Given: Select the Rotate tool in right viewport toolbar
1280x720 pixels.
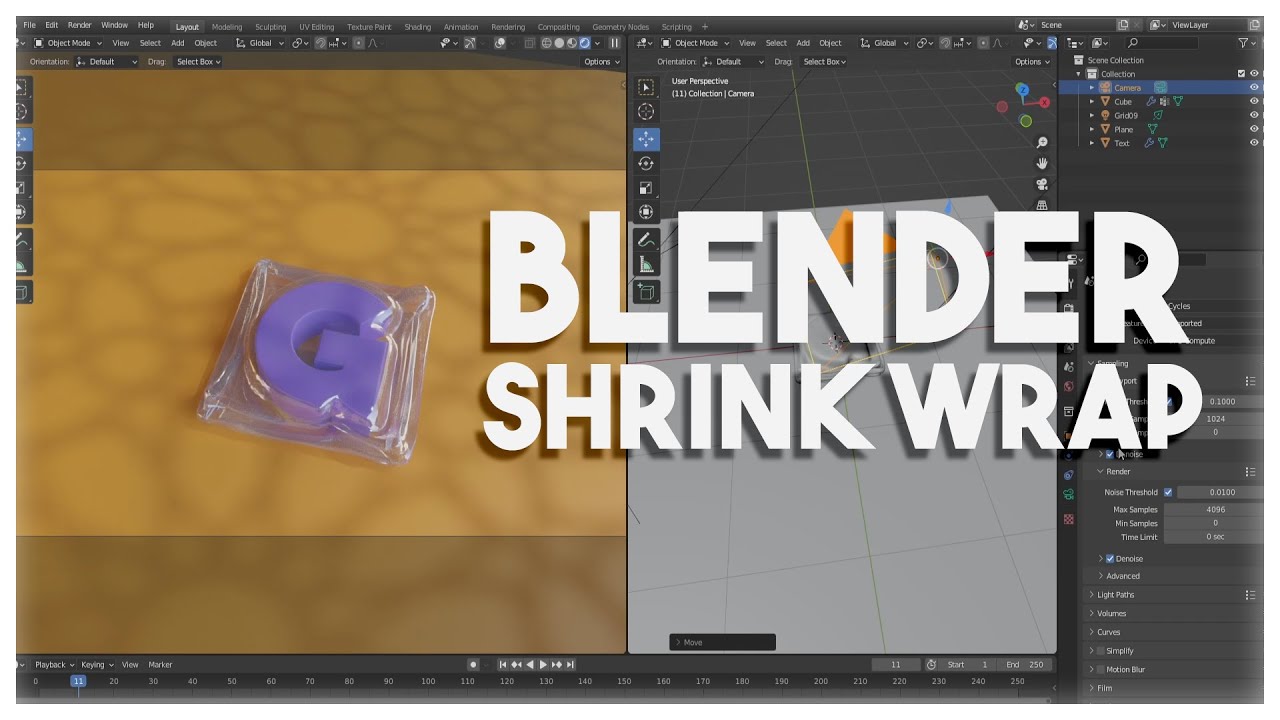Looking at the screenshot, I should click(x=645, y=163).
